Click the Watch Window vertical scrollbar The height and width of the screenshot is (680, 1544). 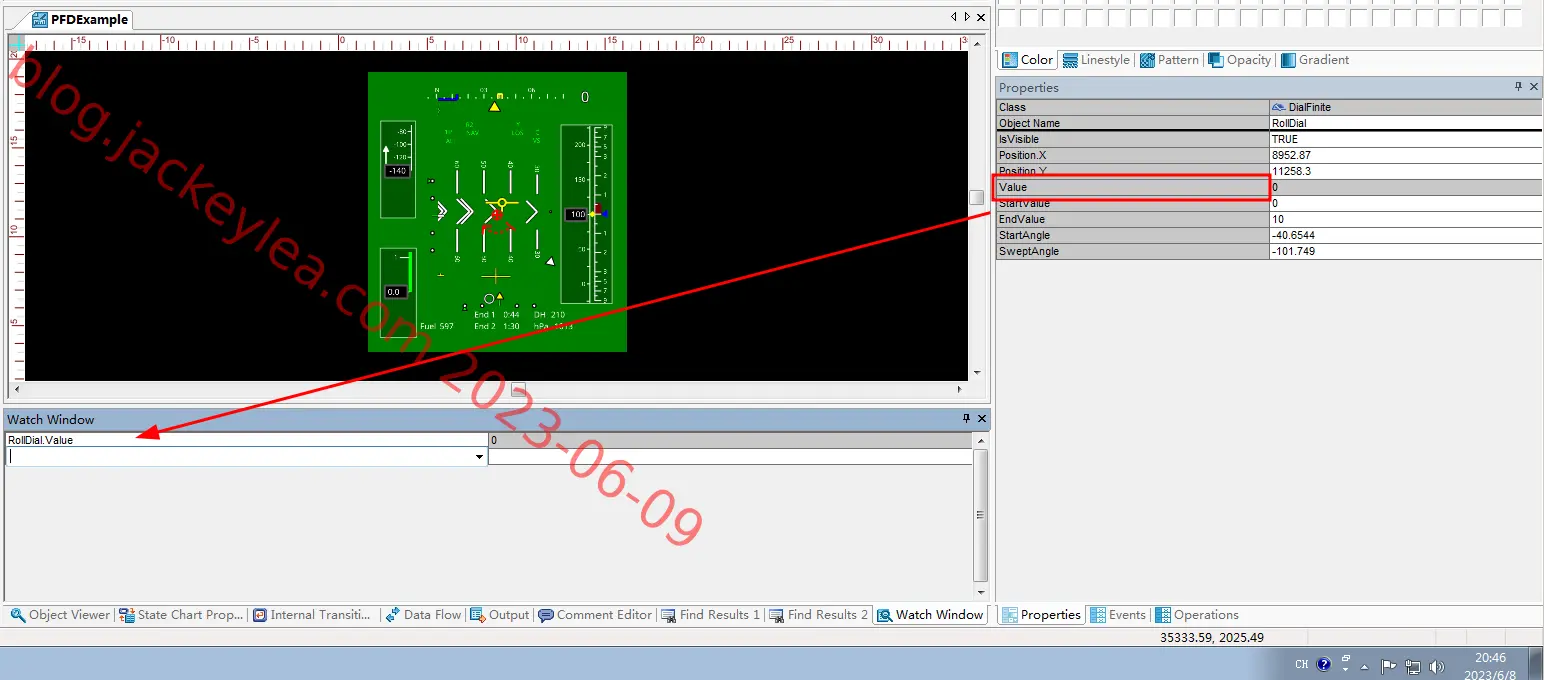pyautogui.click(x=980, y=515)
